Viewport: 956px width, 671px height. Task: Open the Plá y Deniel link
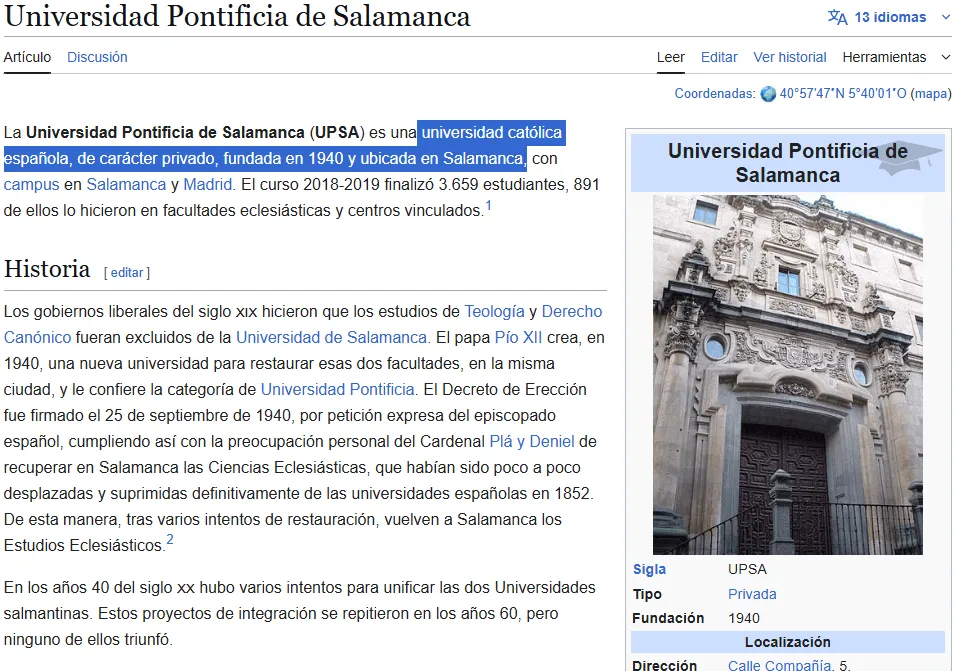pyautogui.click(x=532, y=442)
